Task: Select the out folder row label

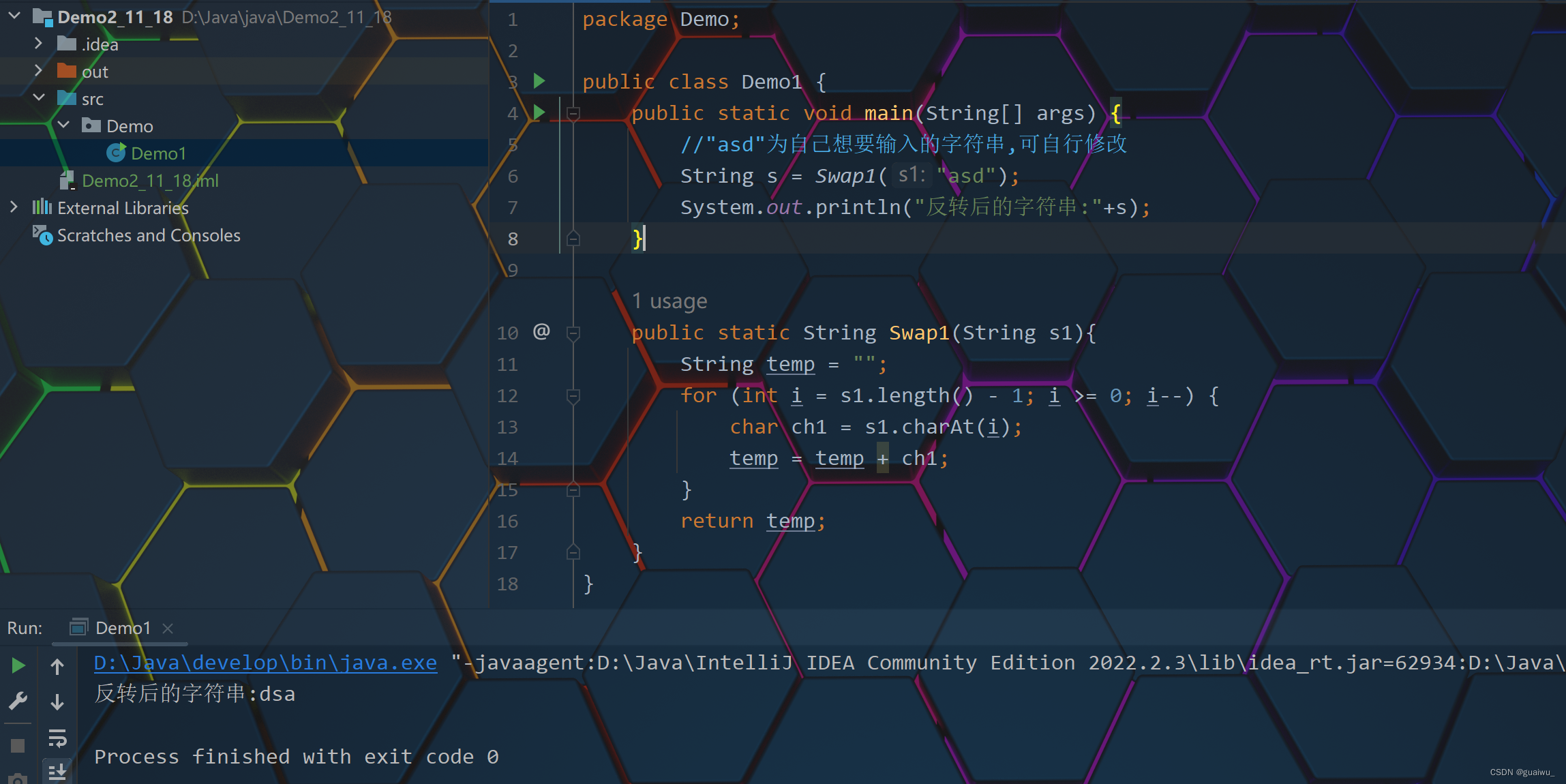Action: (95, 72)
